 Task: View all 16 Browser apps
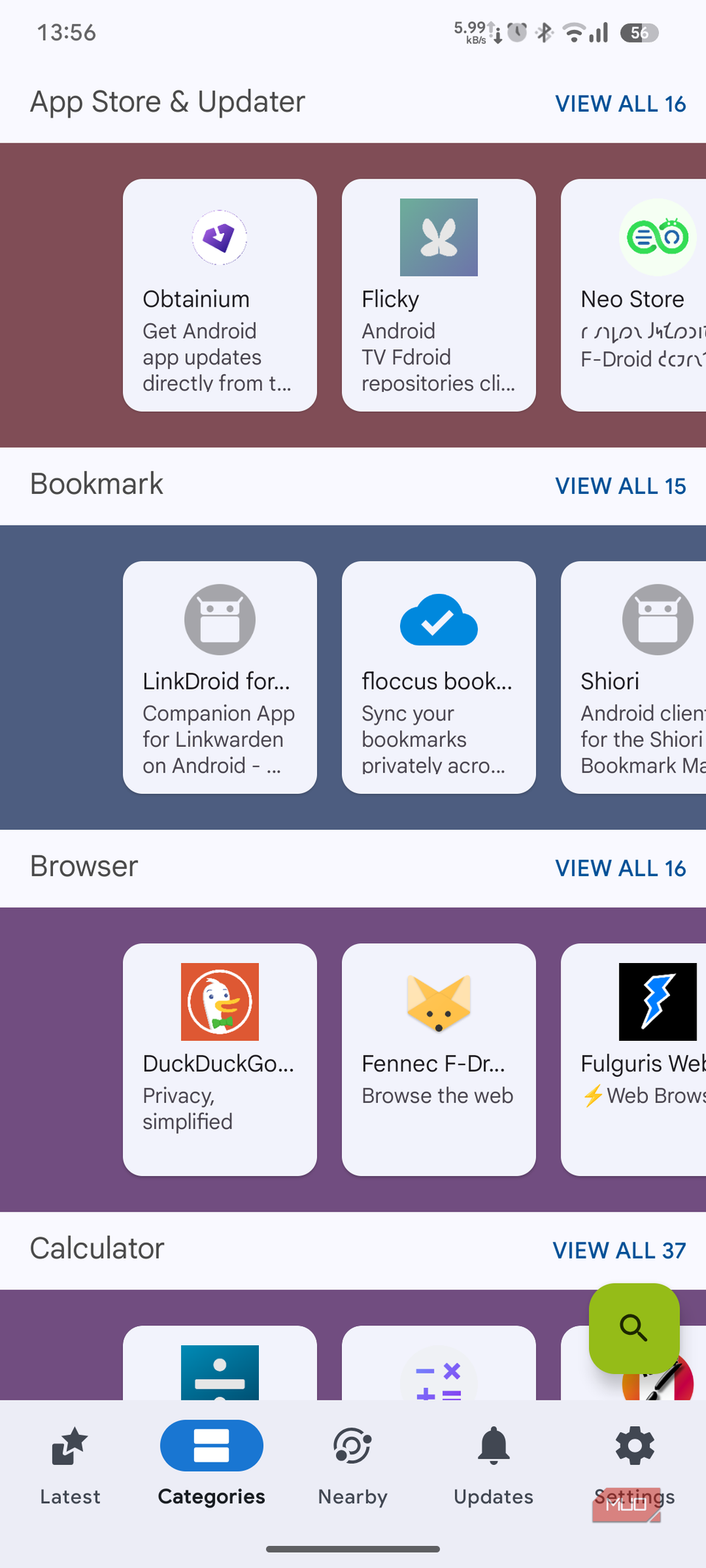click(x=620, y=868)
